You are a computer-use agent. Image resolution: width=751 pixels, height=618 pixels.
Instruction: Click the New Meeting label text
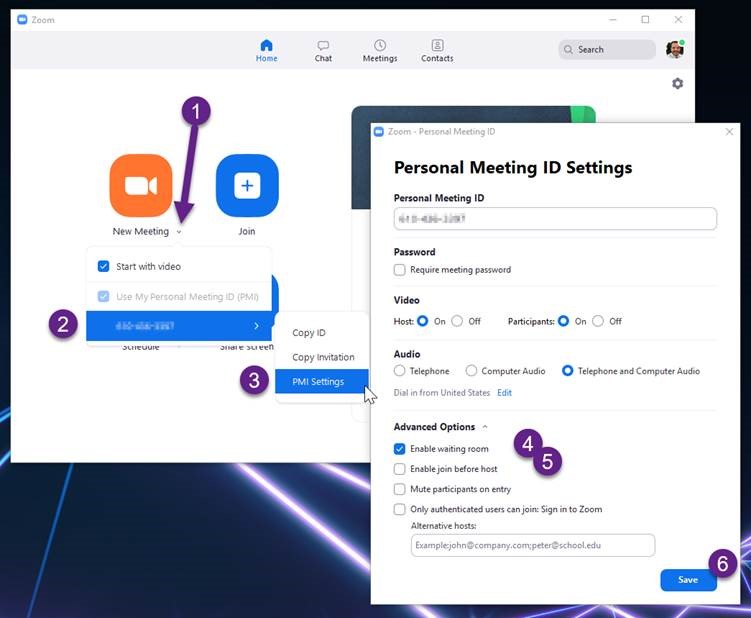pos(141,231)
